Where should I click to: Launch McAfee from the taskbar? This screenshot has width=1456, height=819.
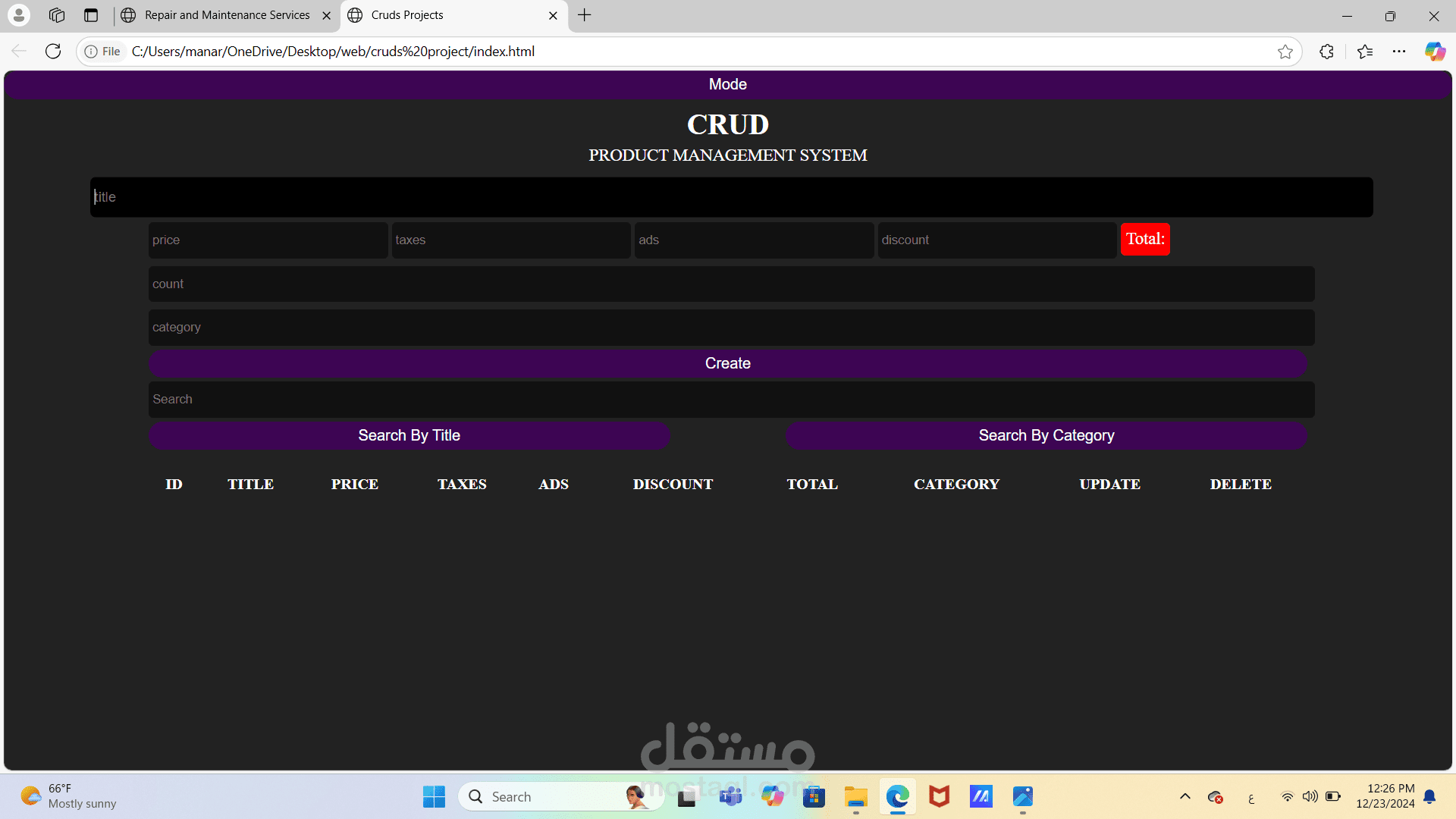click(939, 796)
